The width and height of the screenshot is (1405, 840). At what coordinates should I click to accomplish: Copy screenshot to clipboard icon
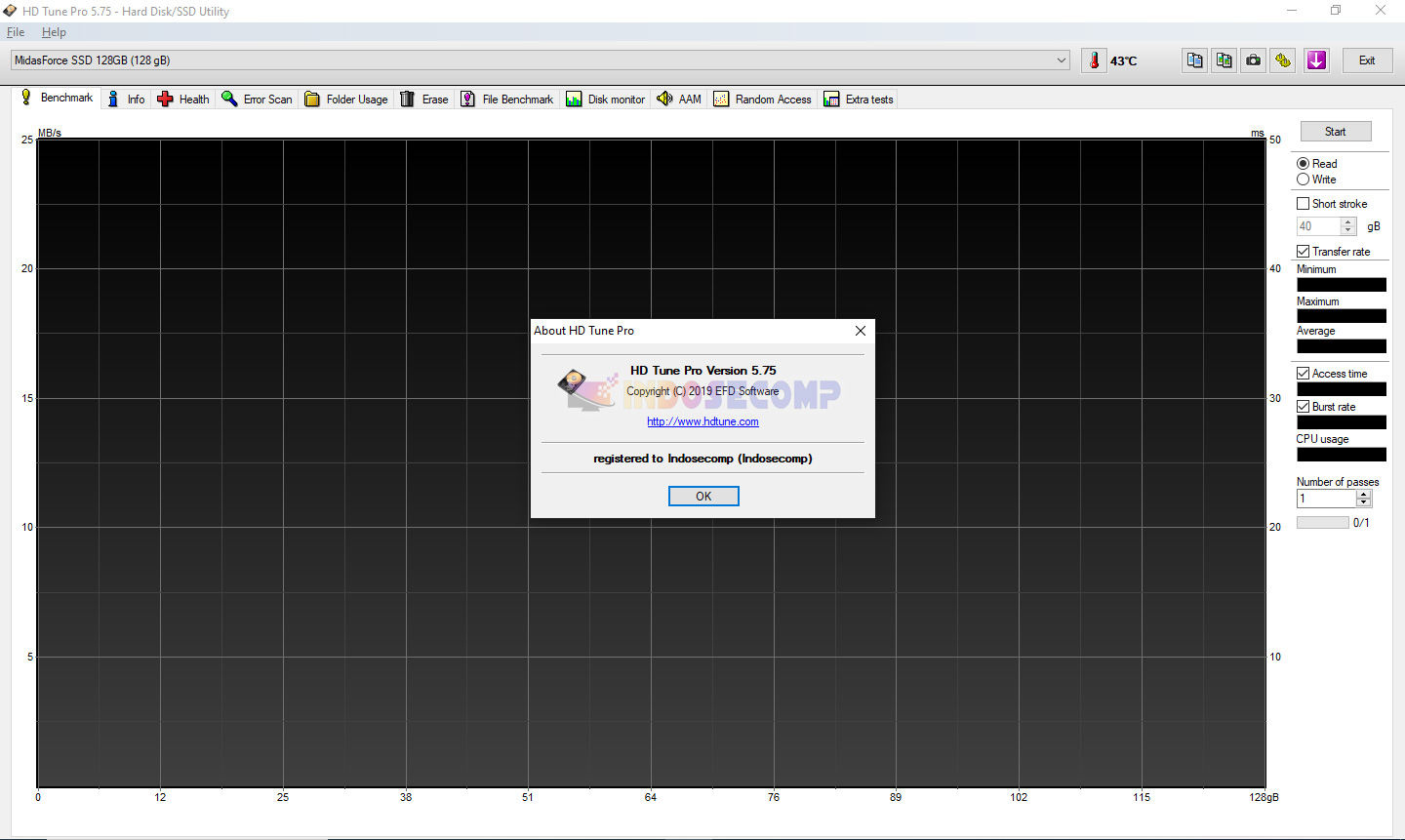pyautogui.click(x=1224, y=60)
